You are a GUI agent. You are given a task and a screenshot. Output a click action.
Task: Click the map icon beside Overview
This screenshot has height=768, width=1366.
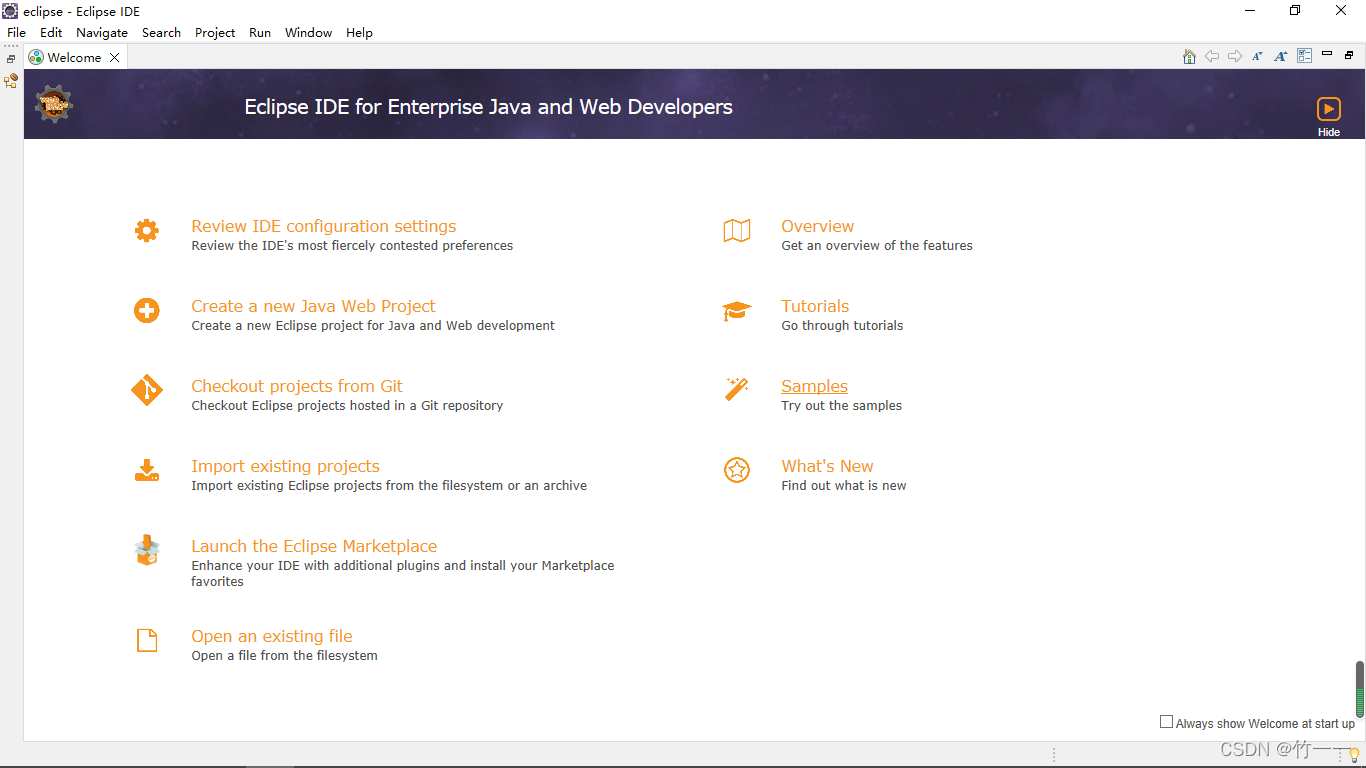(x=737, y=231)
